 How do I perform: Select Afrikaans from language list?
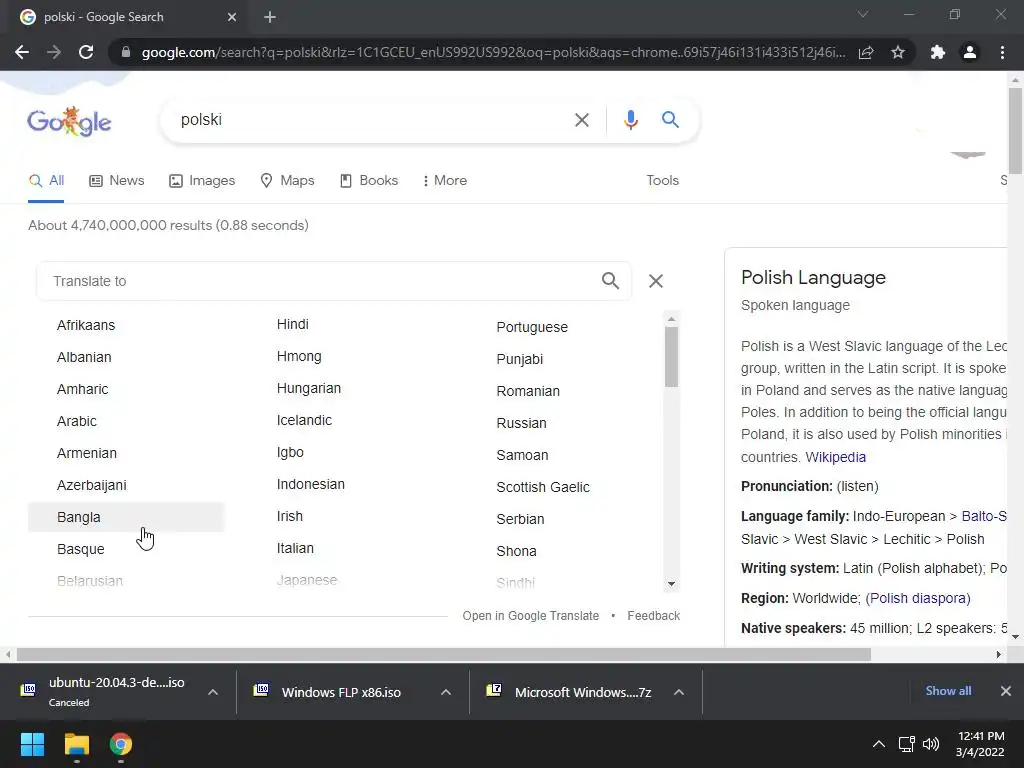86,325
